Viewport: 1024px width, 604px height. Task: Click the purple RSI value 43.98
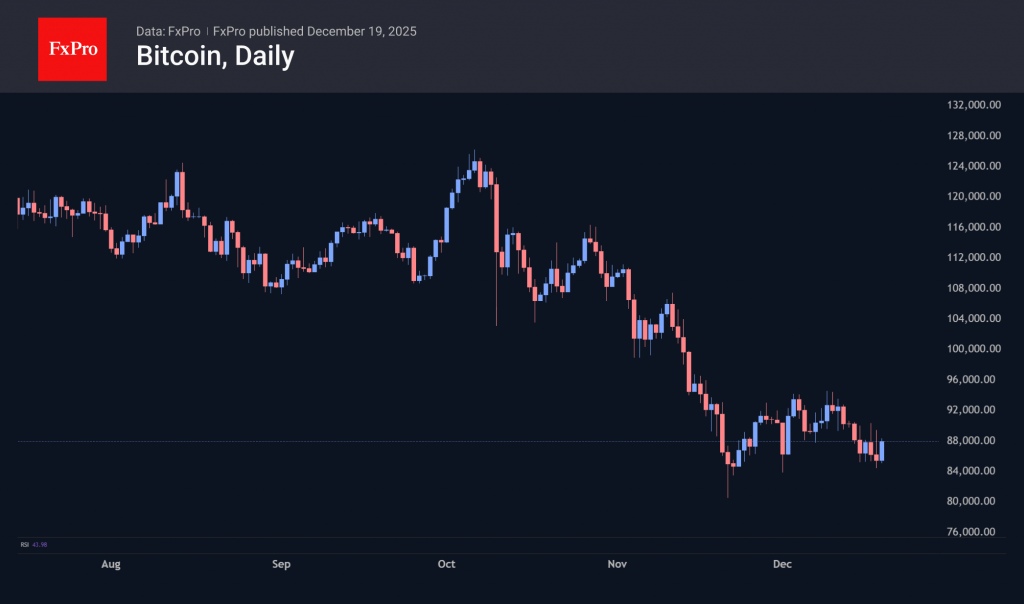[40, 544]
